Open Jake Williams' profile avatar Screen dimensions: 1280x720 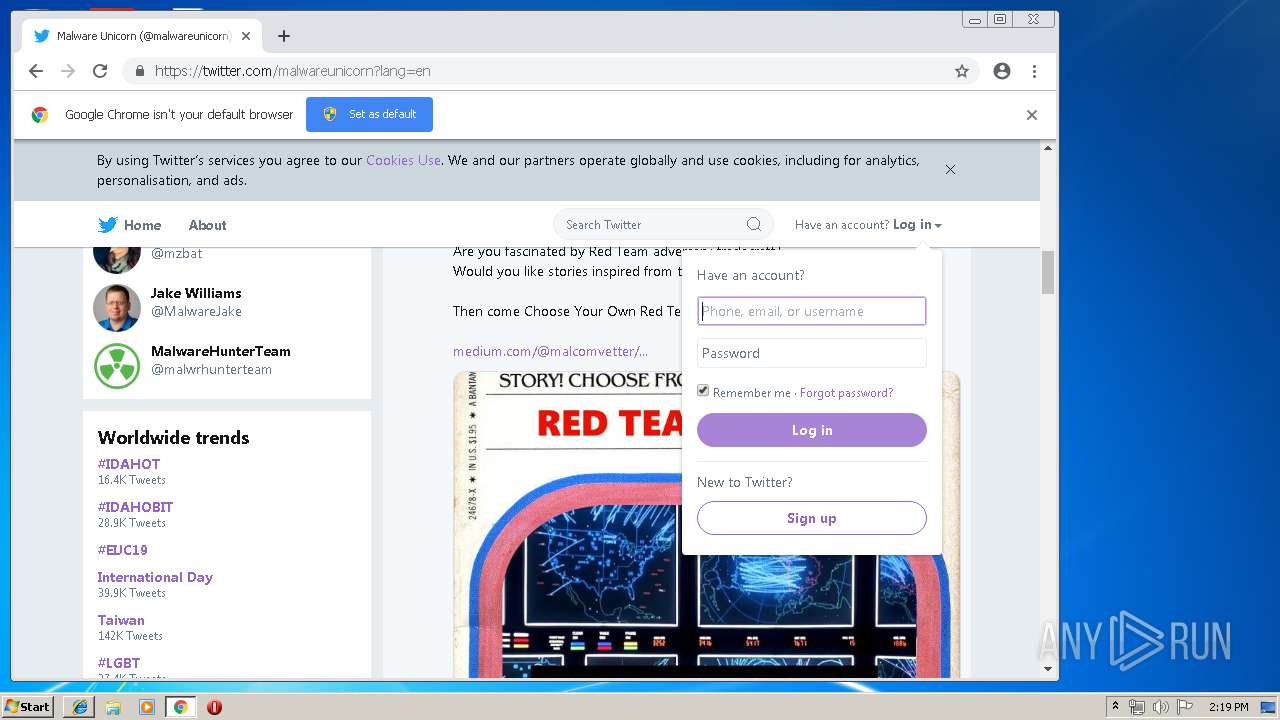click(x=117, y=308)
